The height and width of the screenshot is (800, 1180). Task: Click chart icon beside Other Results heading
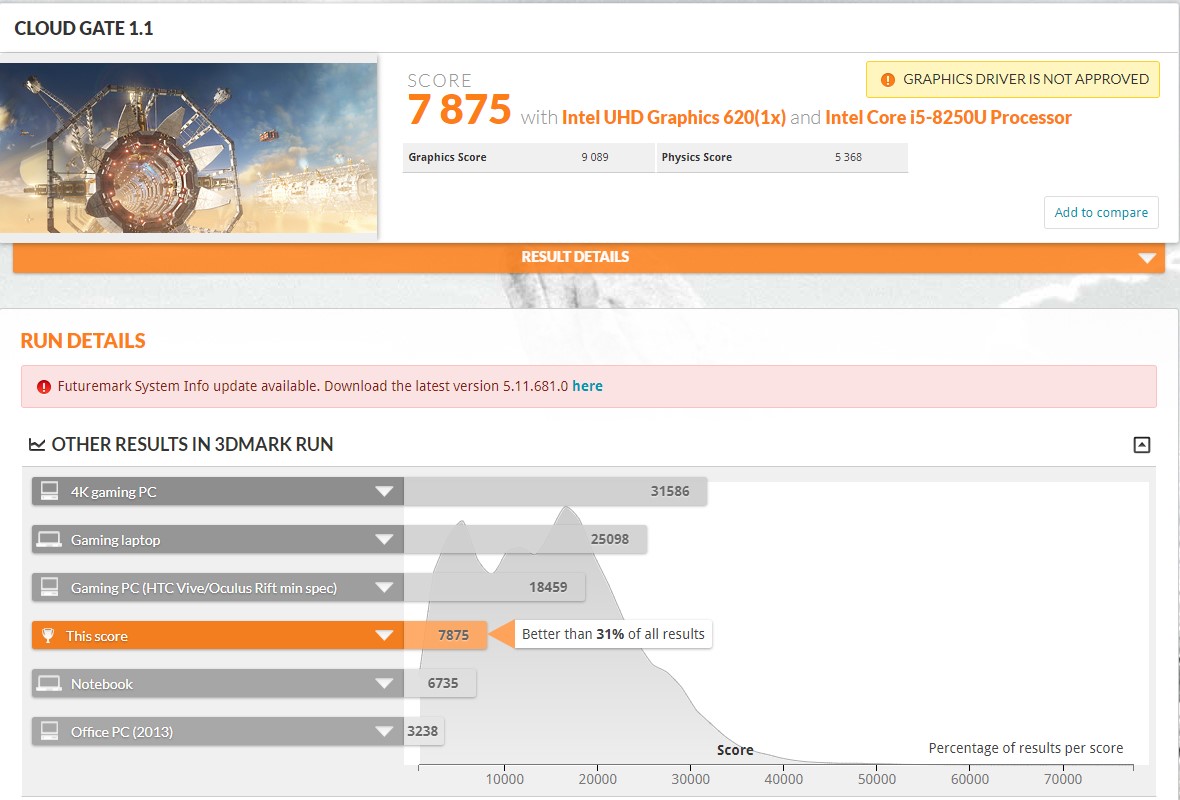click(x=37, y=445)
